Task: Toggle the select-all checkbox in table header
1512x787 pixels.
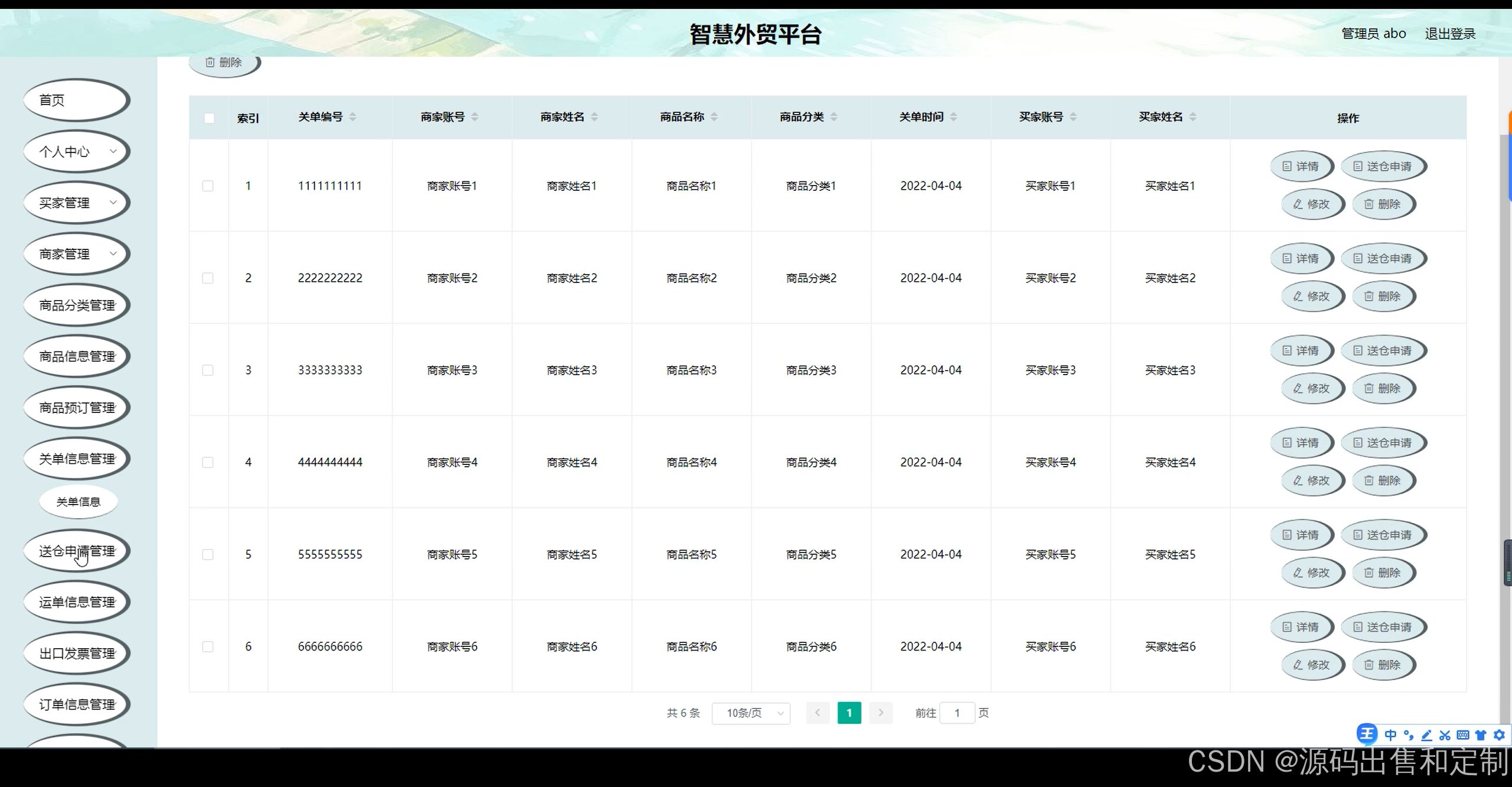Action: pyautogui.click(x=209, y=118)
